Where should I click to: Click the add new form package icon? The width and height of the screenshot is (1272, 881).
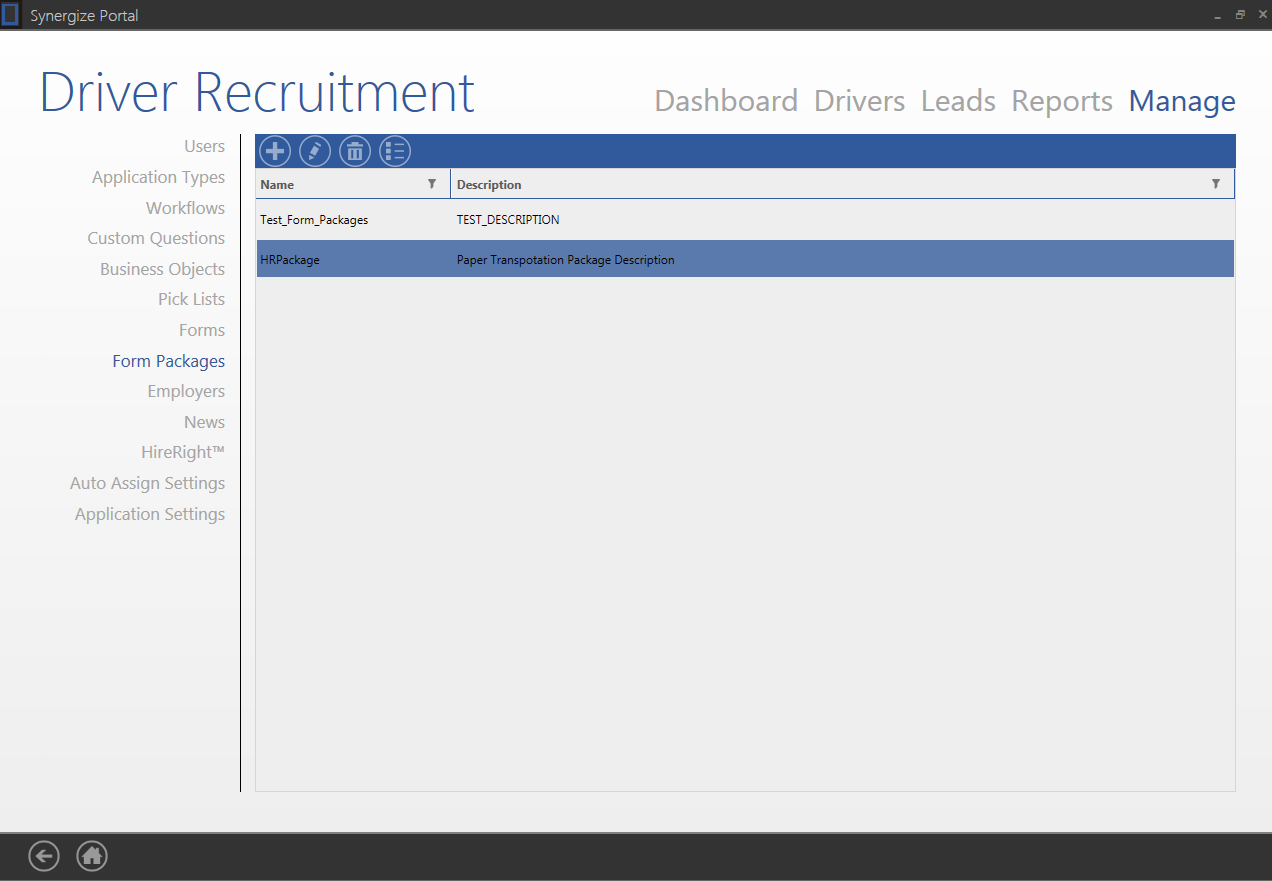(275, 151)
